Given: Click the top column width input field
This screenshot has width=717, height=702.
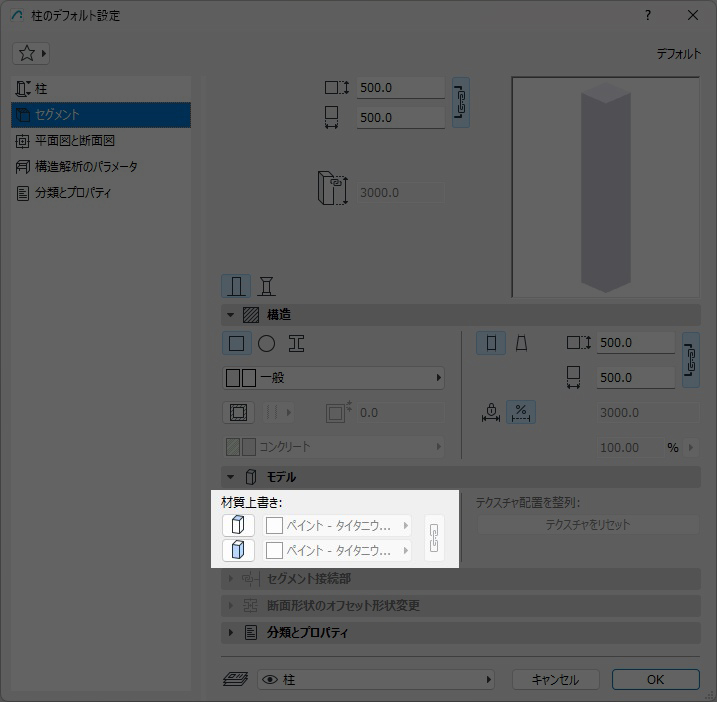Looking at the screenshot, I should click(x=400, y=88).
